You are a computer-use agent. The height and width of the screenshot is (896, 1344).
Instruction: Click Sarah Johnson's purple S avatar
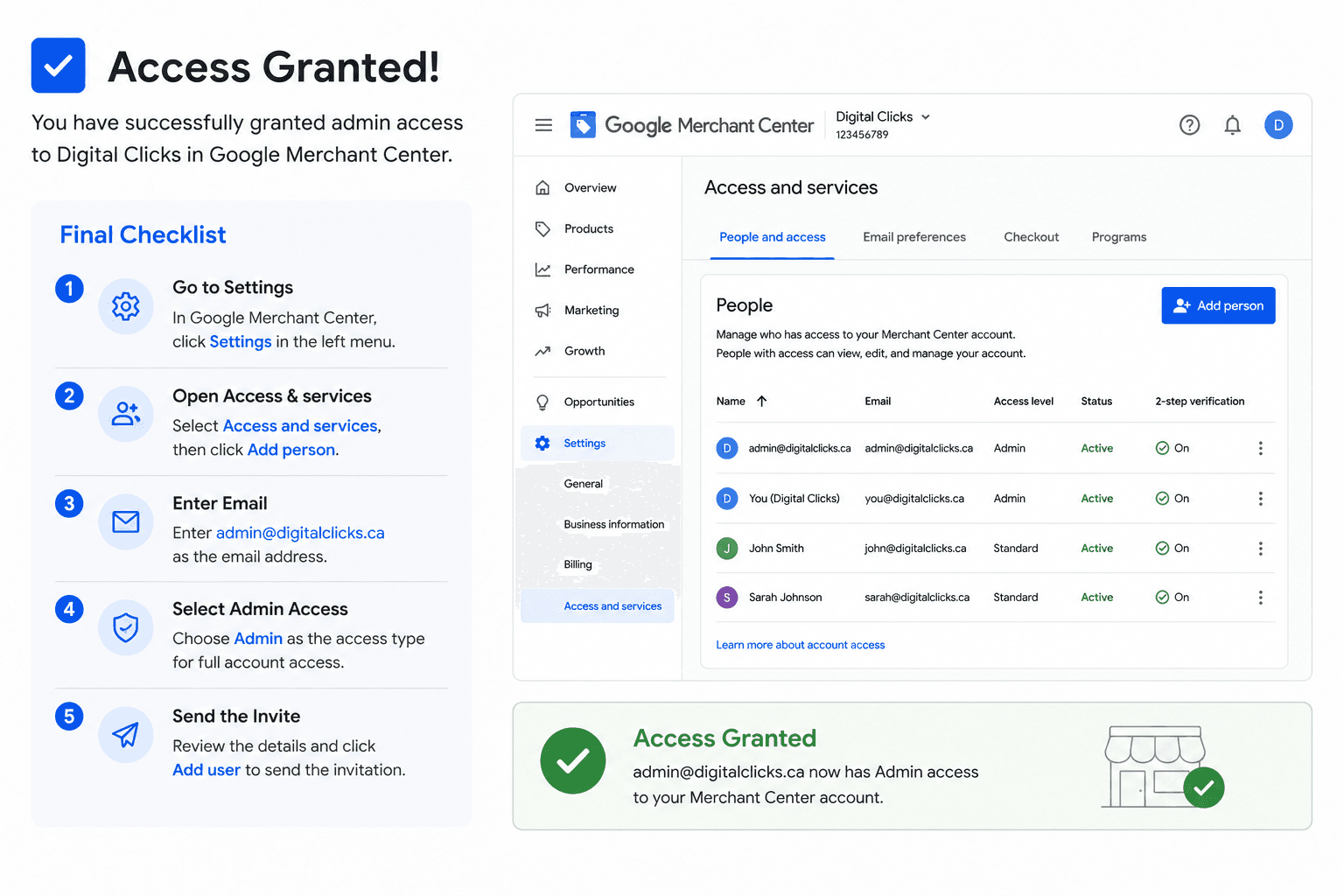727,598
